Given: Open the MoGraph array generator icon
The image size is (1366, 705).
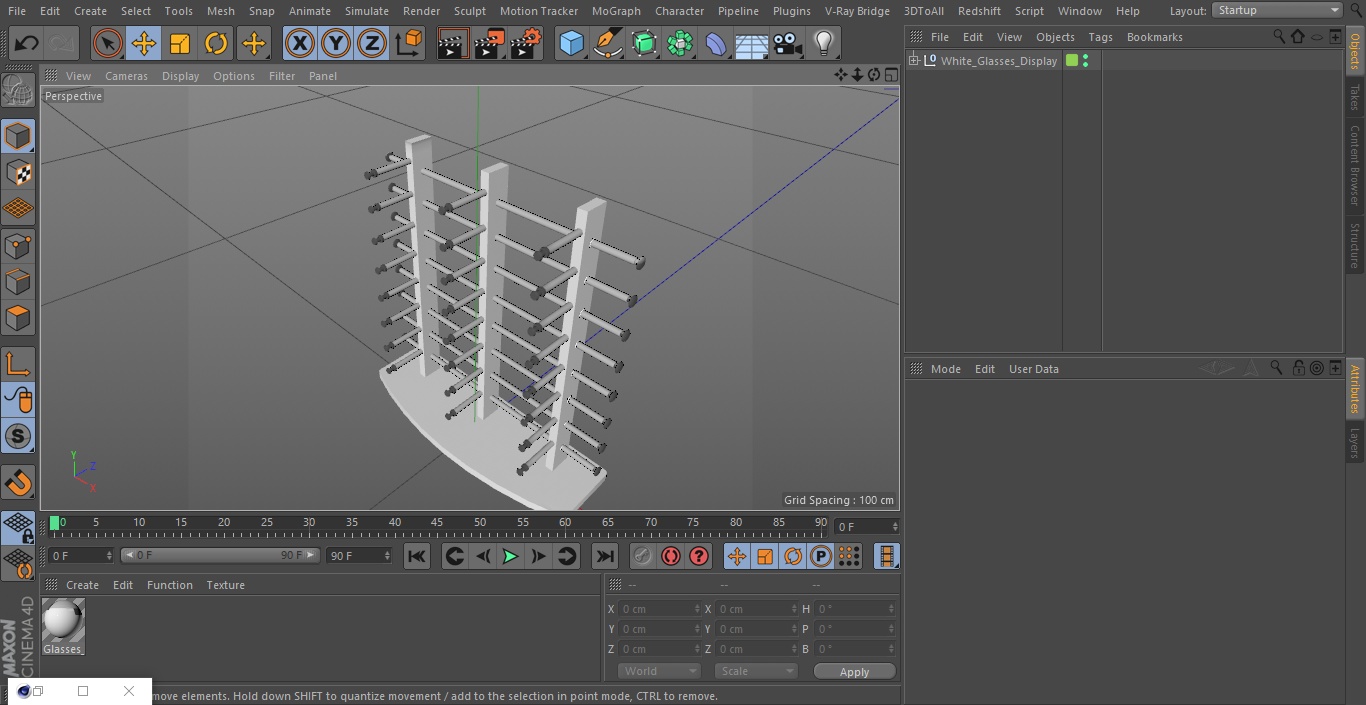Looking at the screenshot, I should click(680, 43).
